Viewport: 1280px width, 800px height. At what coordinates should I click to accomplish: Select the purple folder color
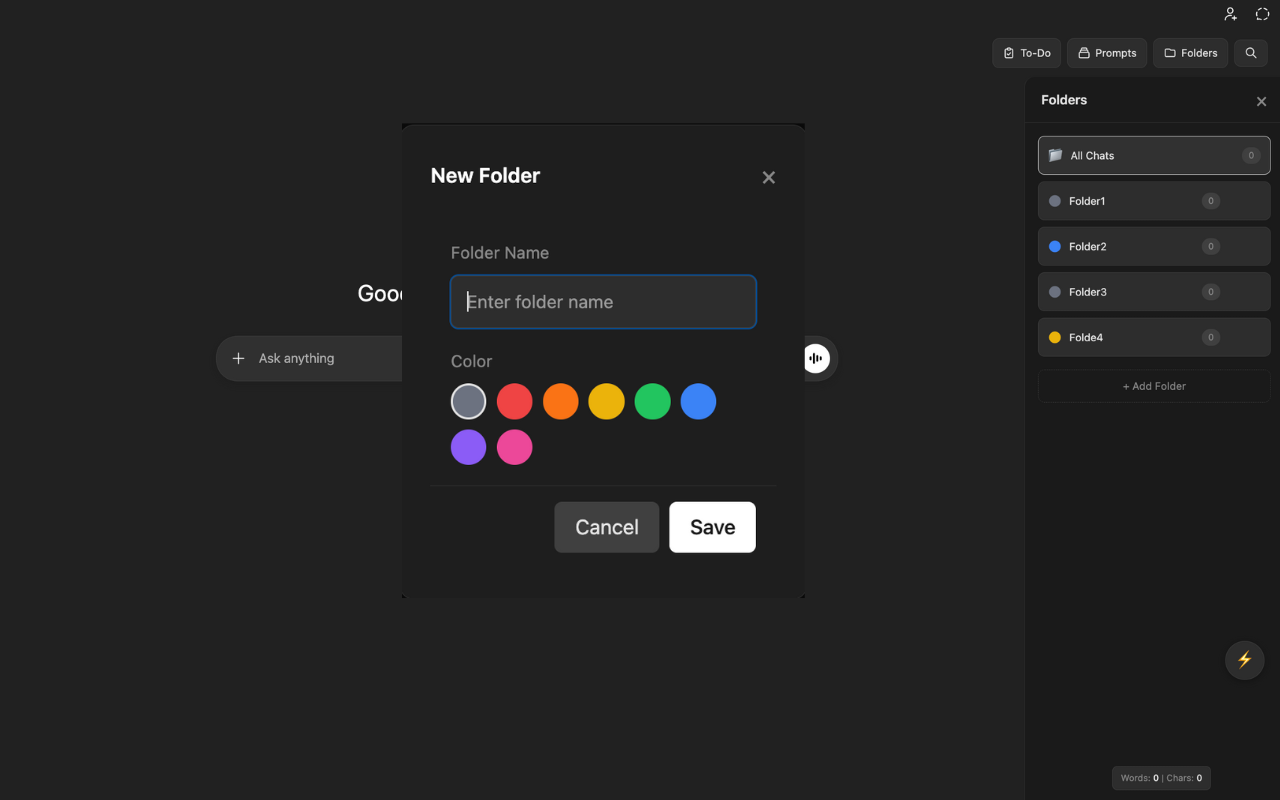(468, 447)
